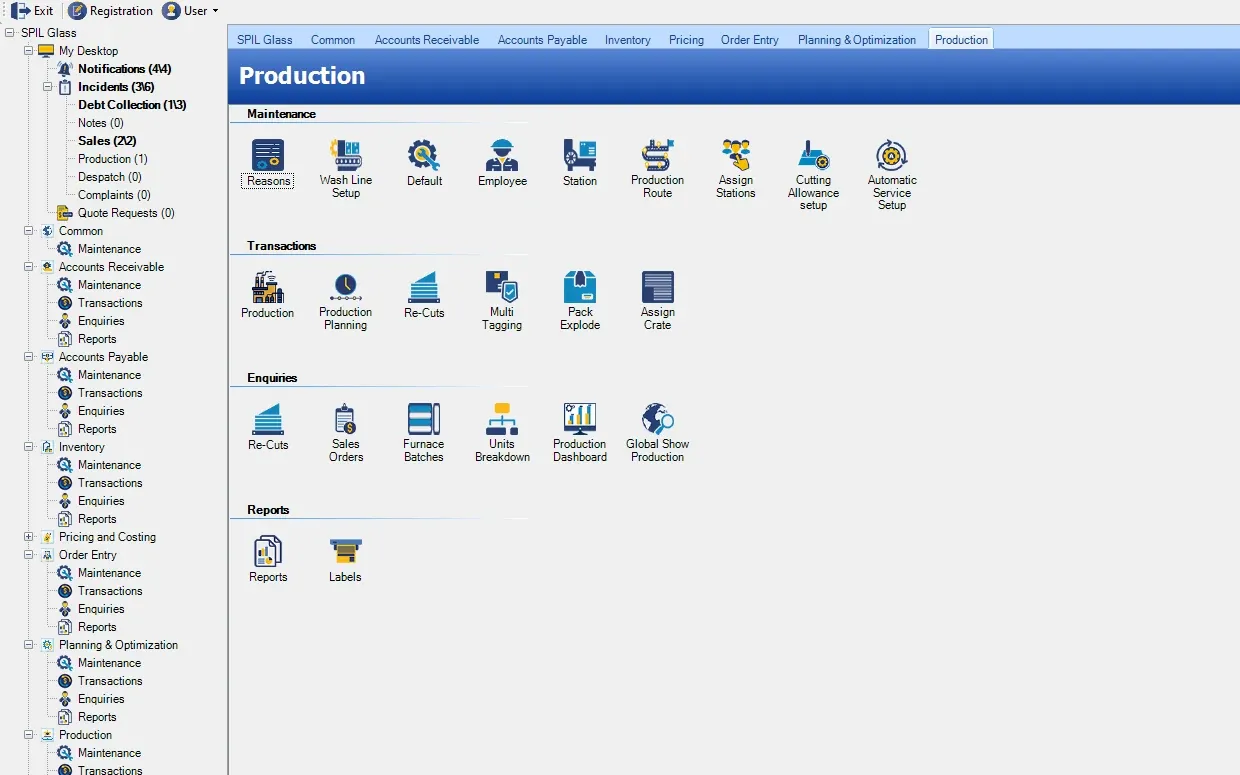Click the Registration toolbar button

tap(111, 11)
